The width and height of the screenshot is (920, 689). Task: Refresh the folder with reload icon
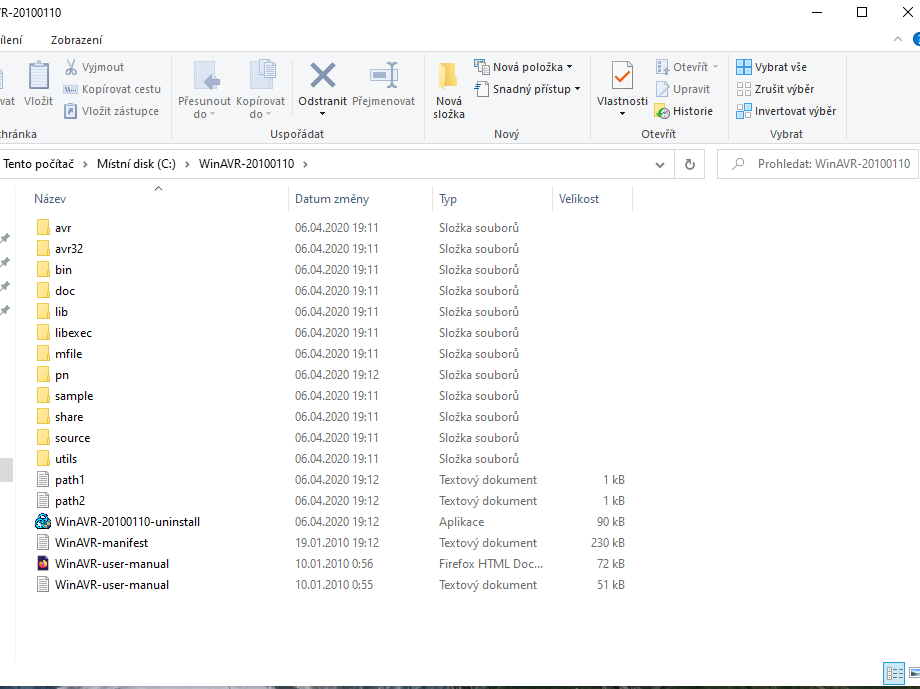689,164
